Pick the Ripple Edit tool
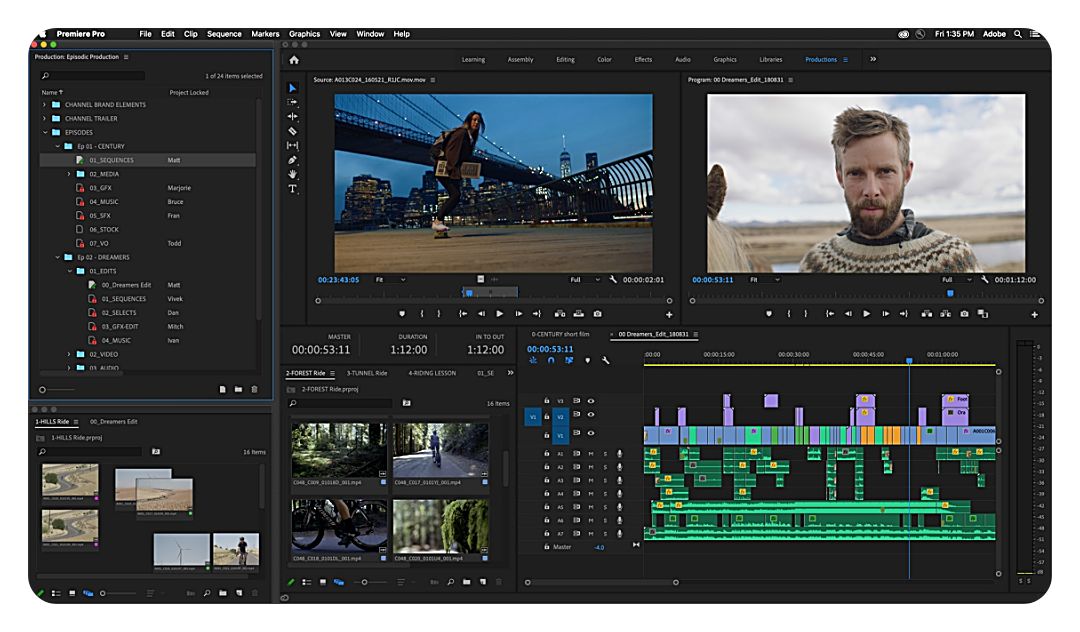Viewport: 1080px width, 632px height. [293, 116]
